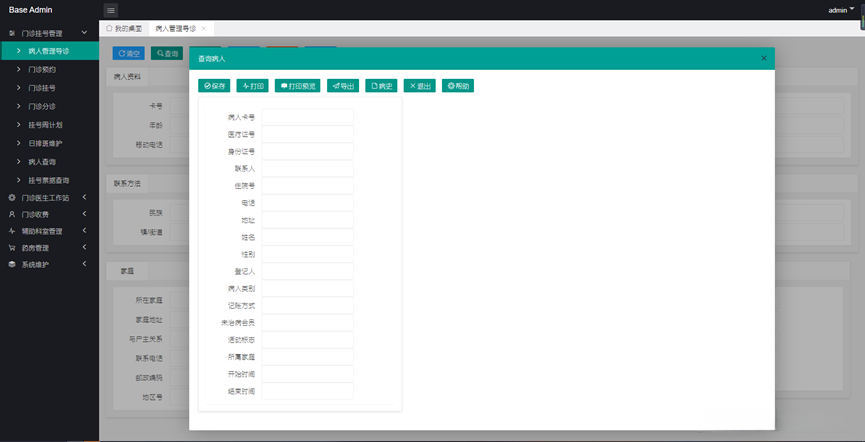The image size is (865, 442).
Task: Click the 病史 button
Action: 381,86
